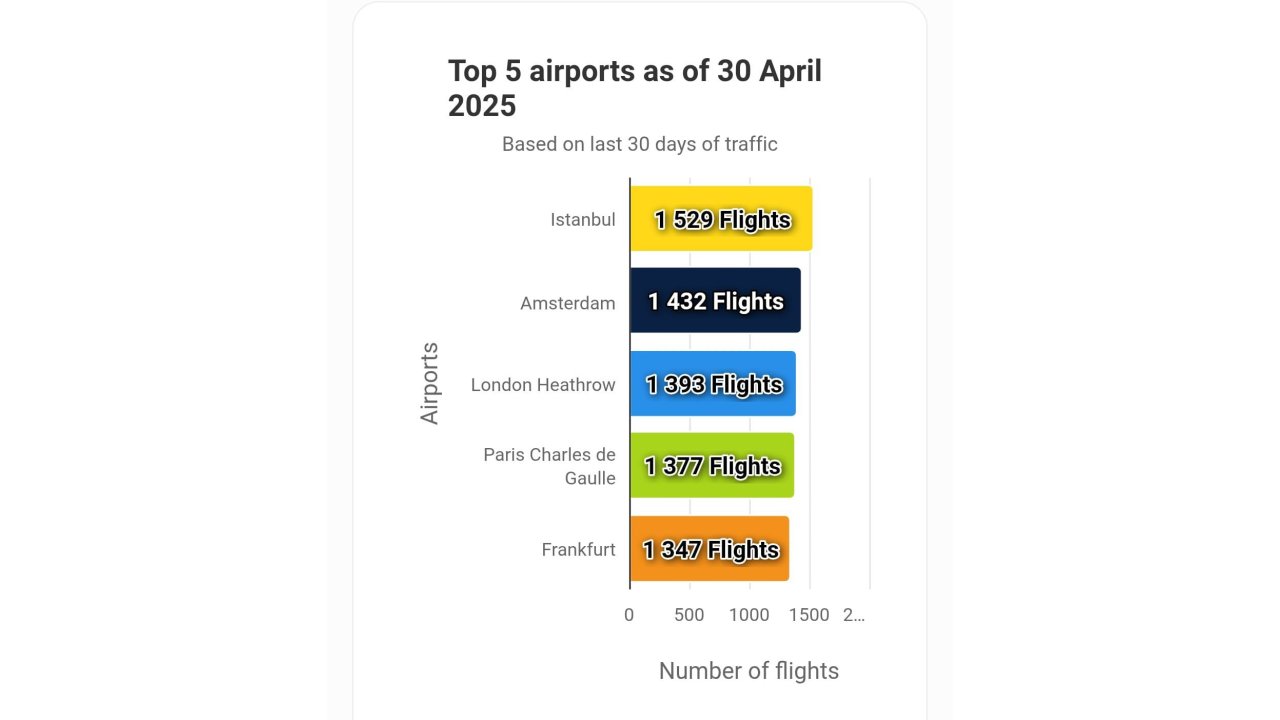Click the '1 347 Flights' data label
The width and height of the screenshot is (1280, 720).
point(711,550)
